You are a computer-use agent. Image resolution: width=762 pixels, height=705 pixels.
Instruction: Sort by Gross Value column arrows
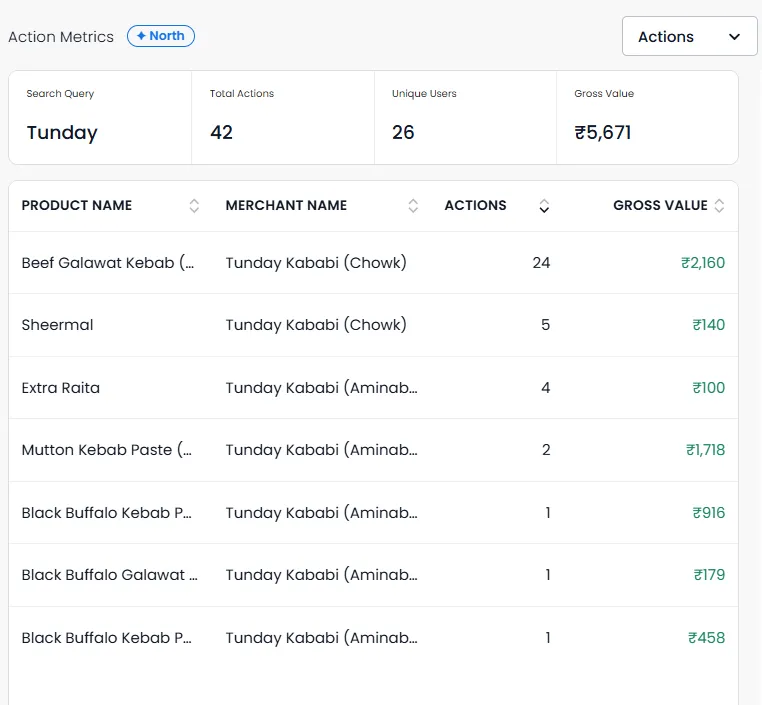[719, 206]
